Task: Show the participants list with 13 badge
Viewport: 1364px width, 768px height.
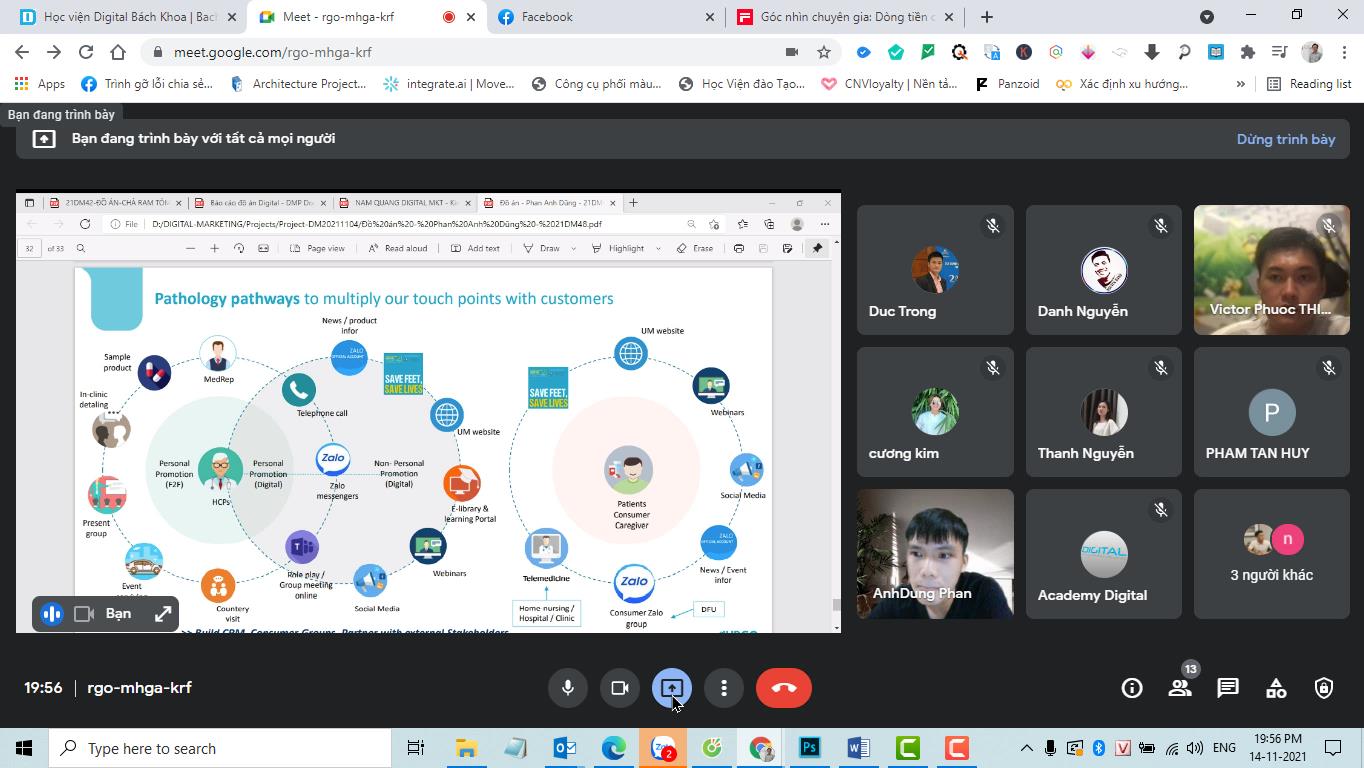Action: point(1180,688)
